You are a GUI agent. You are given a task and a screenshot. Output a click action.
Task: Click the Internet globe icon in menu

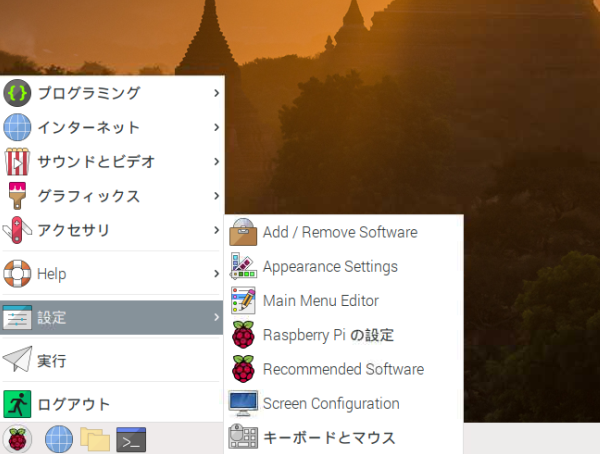17,127
